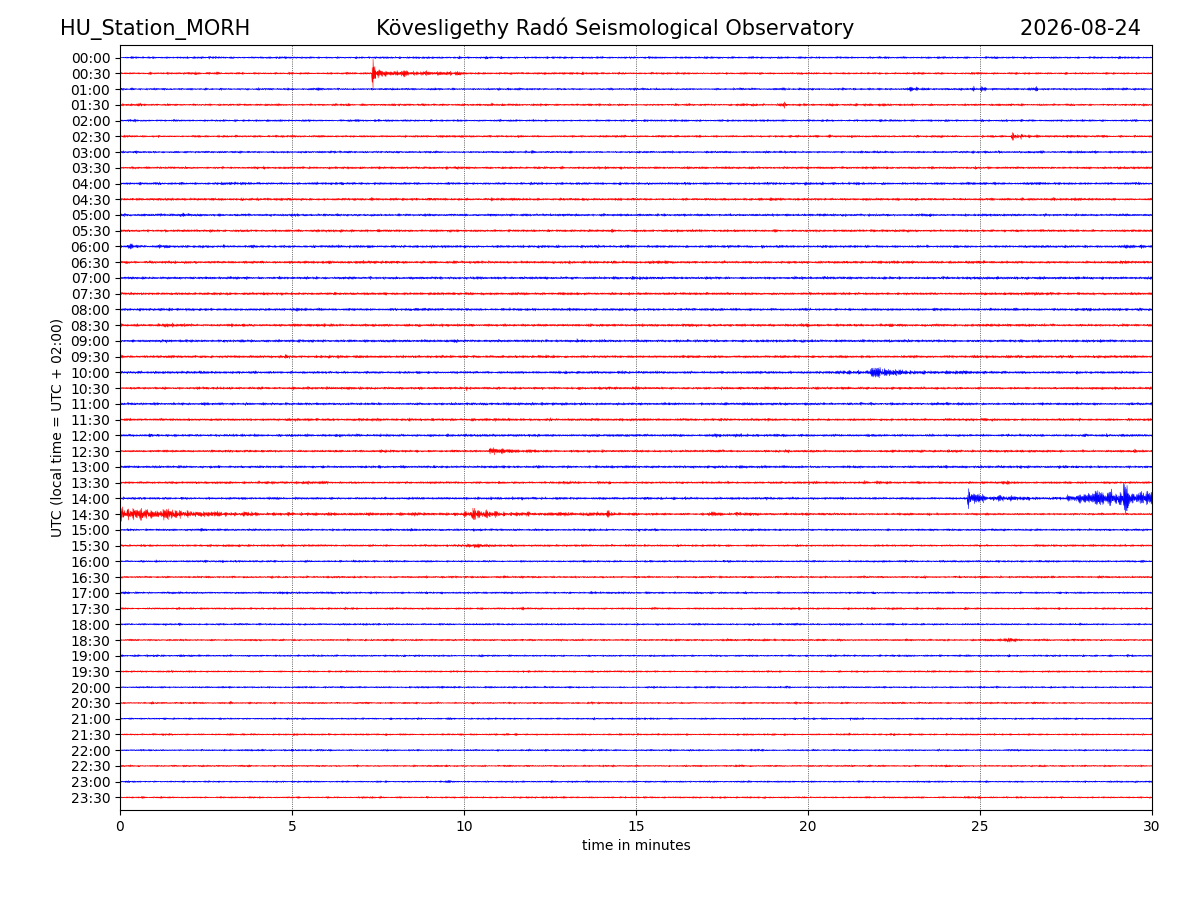Click the UTC local time y-axis label

(x=57, y=428)
